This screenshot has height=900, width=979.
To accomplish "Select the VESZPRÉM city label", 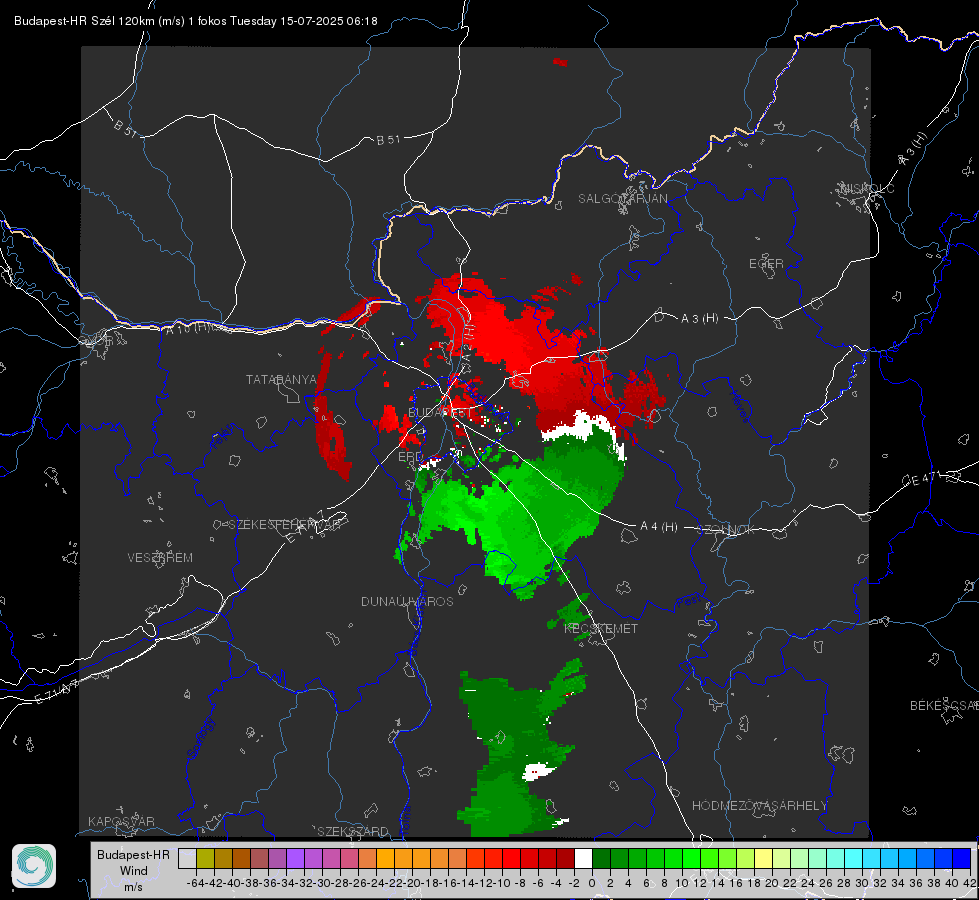I will coord(160,558).
